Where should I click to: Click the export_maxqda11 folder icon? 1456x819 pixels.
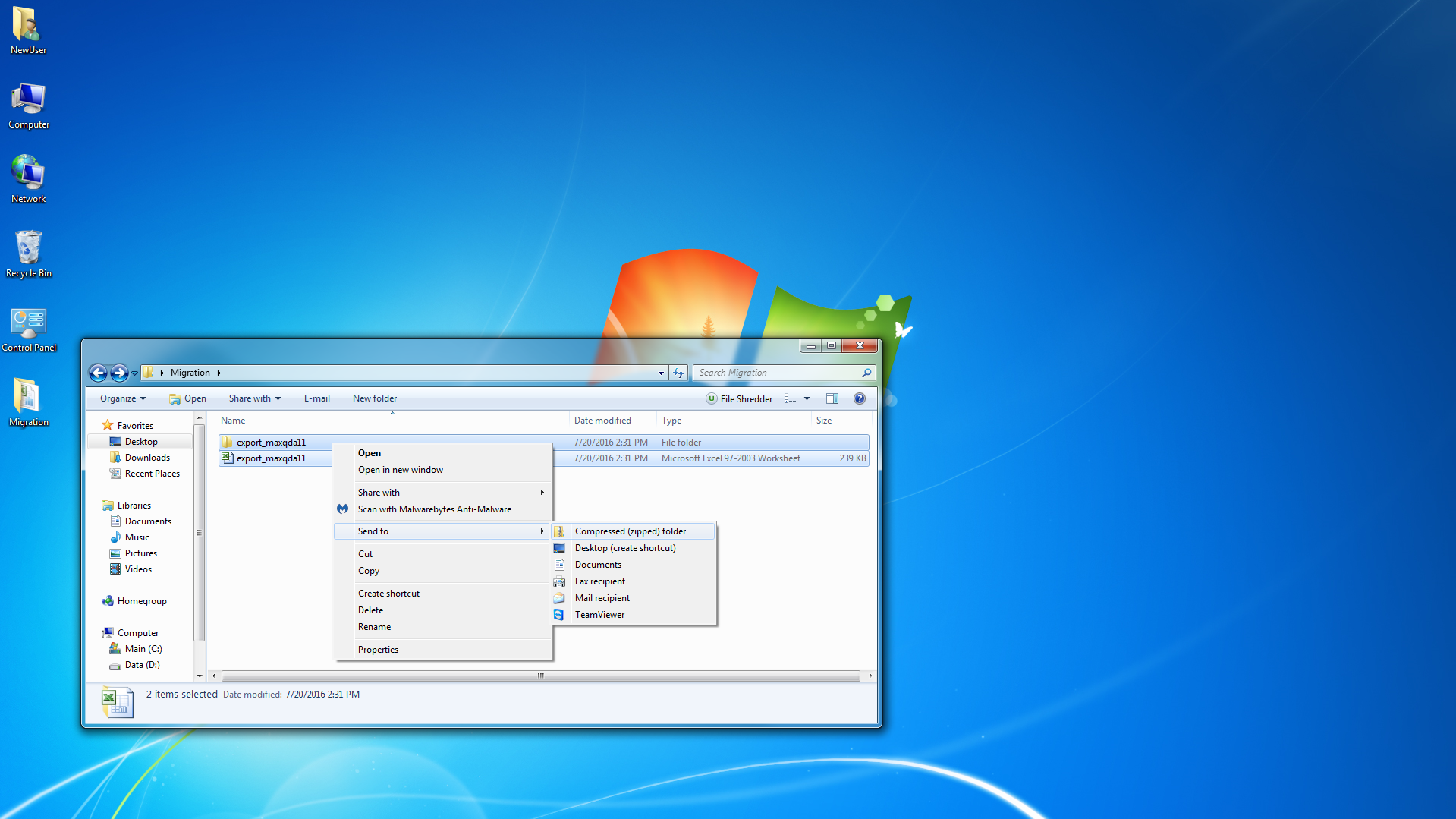(227, 442)
